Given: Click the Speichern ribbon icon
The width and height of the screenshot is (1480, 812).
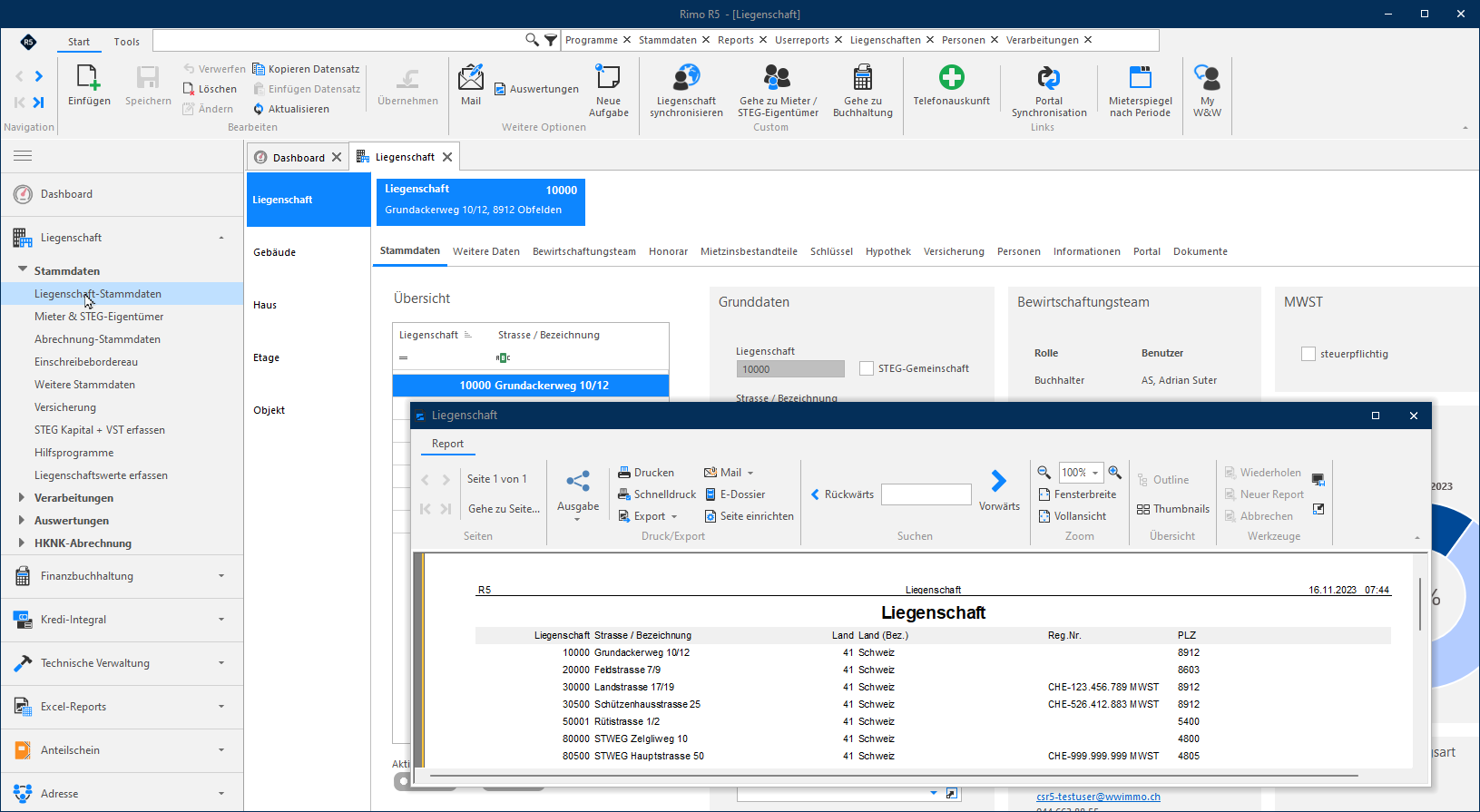Looking at the screenshot, I should point(148,78).
